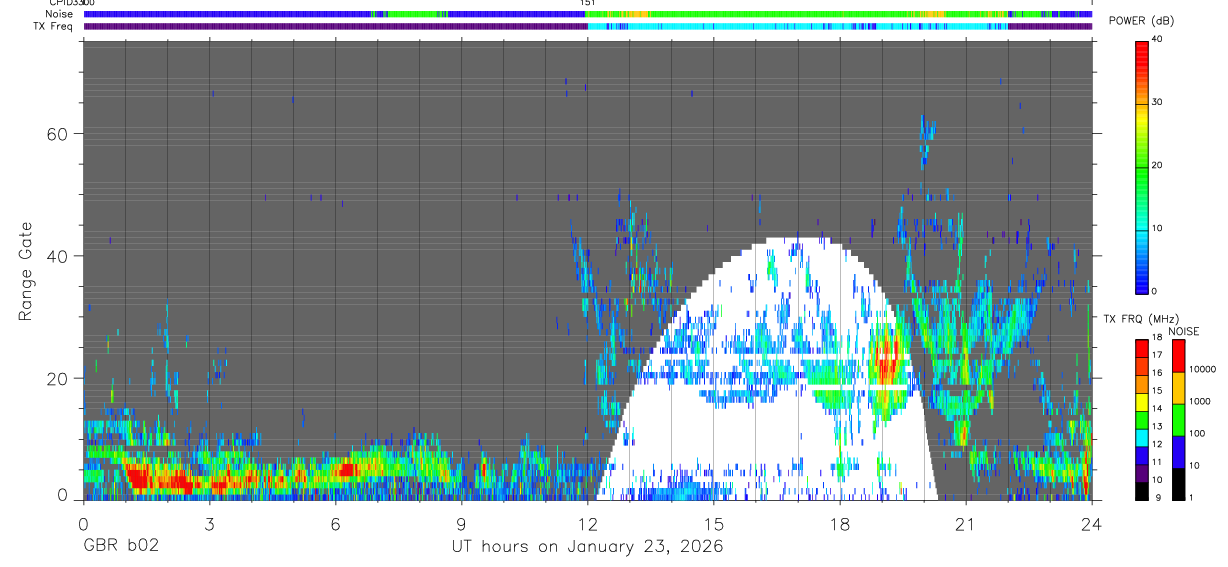Click the green 13–14 MHz frequency swatch
Viewport: 1228px width, 567px height.
(1142, 420)
